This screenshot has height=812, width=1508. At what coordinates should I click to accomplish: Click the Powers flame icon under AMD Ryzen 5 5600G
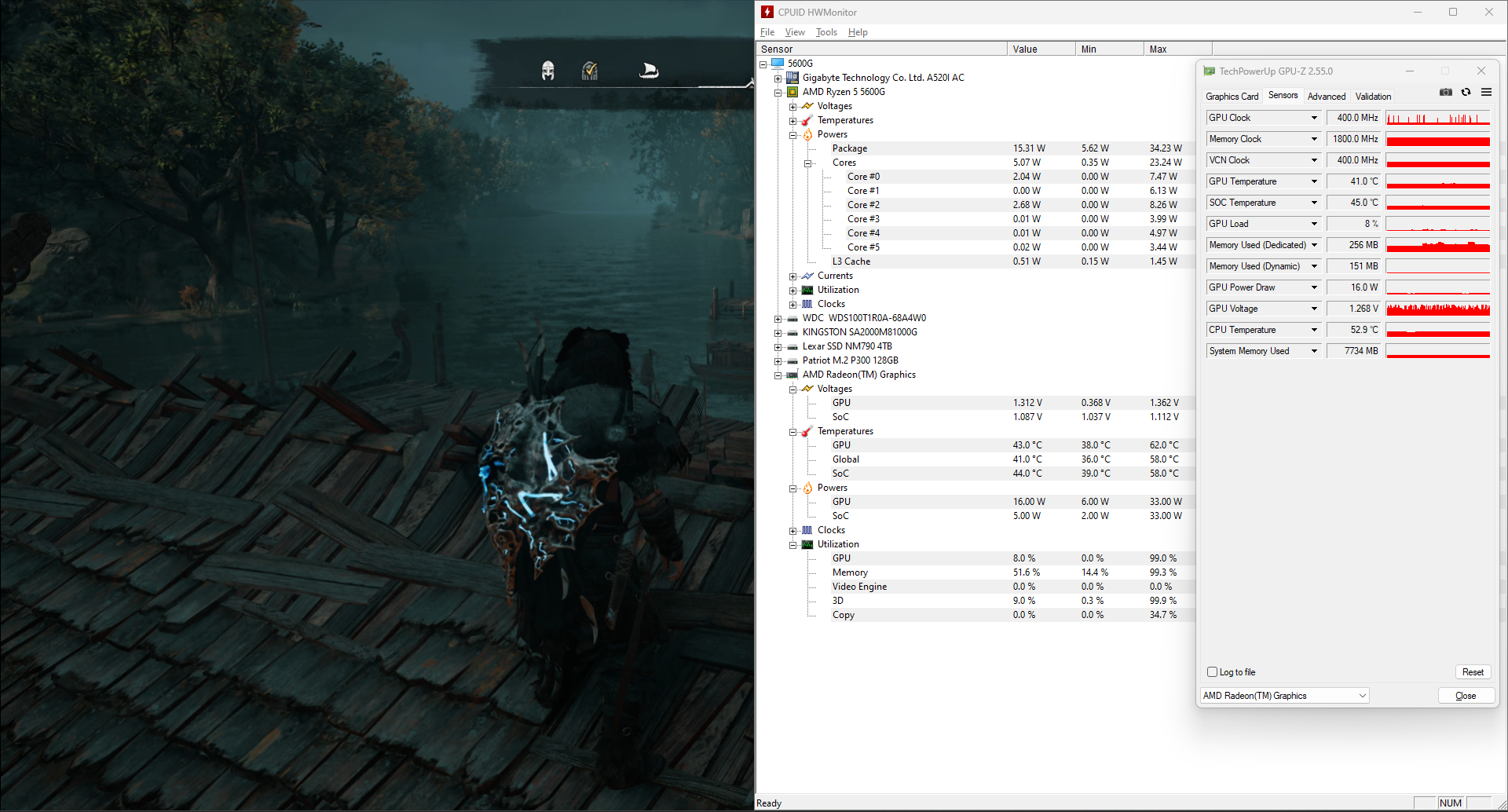coord(807,134)
